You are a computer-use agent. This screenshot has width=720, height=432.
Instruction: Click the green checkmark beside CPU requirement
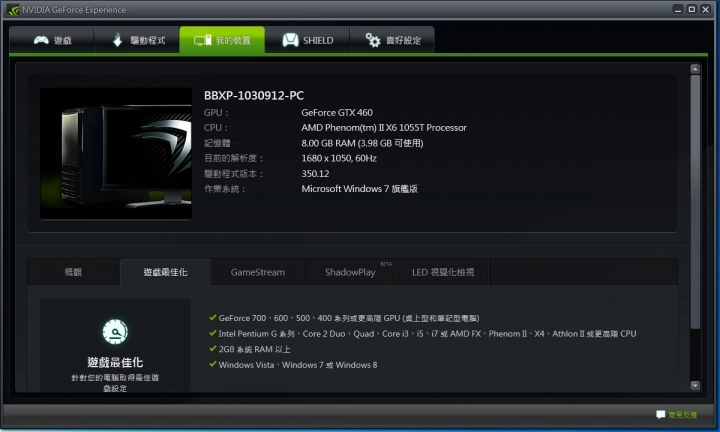tap(213, 333)
